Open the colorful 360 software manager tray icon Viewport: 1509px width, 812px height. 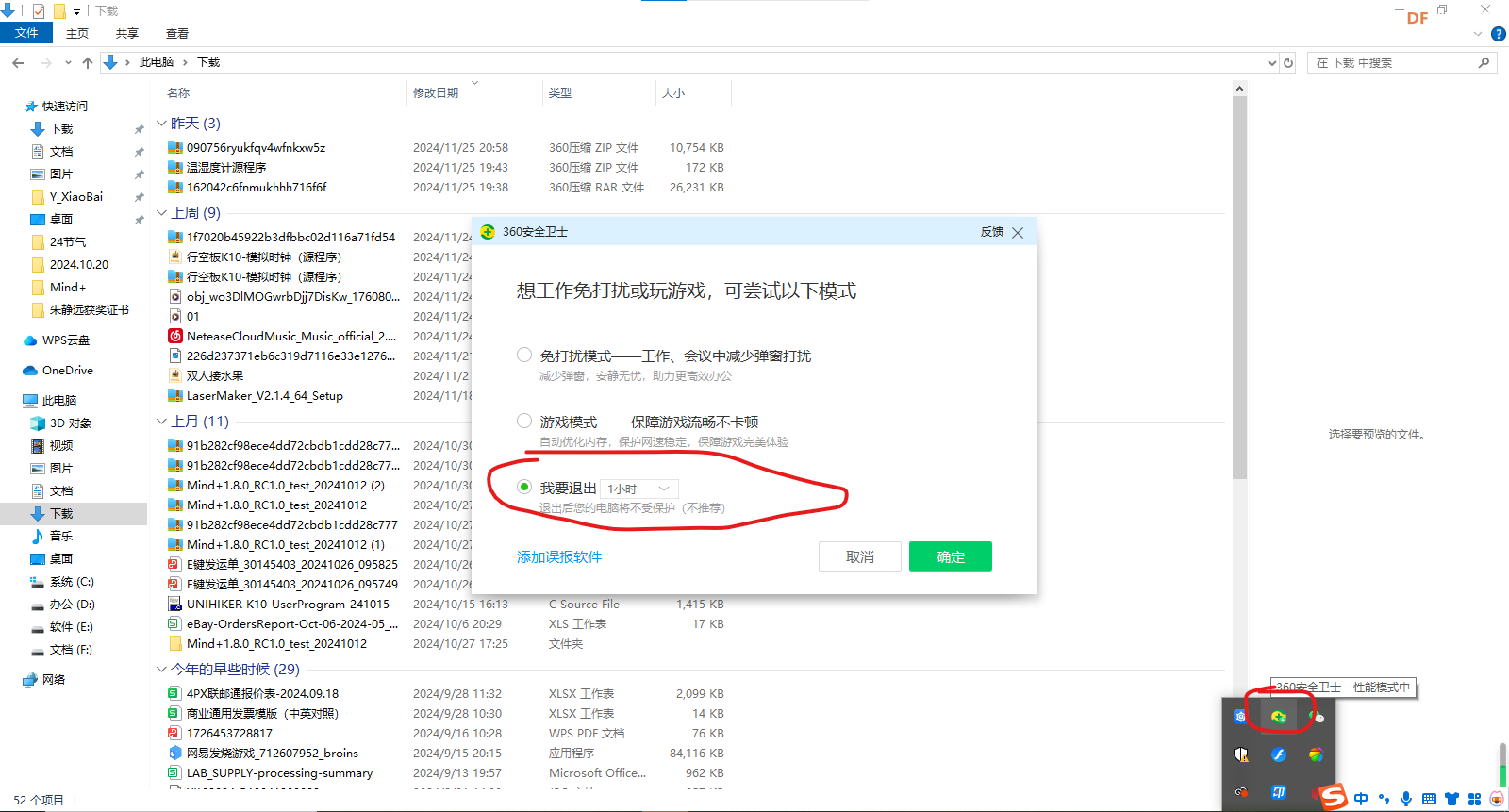[x=1316, y=754]
